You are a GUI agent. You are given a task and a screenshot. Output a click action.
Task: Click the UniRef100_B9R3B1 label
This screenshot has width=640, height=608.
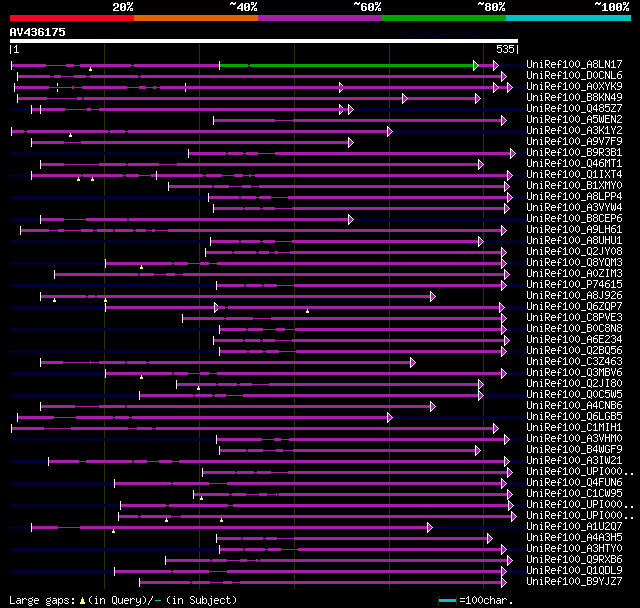574,152
